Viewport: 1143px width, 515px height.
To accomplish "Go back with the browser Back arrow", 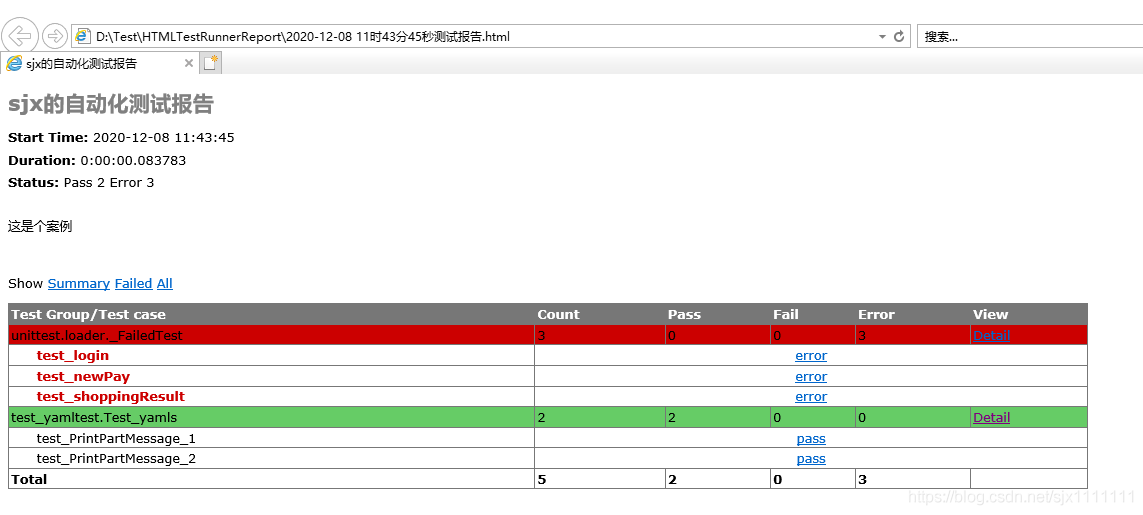I will (x=20, y=35).
